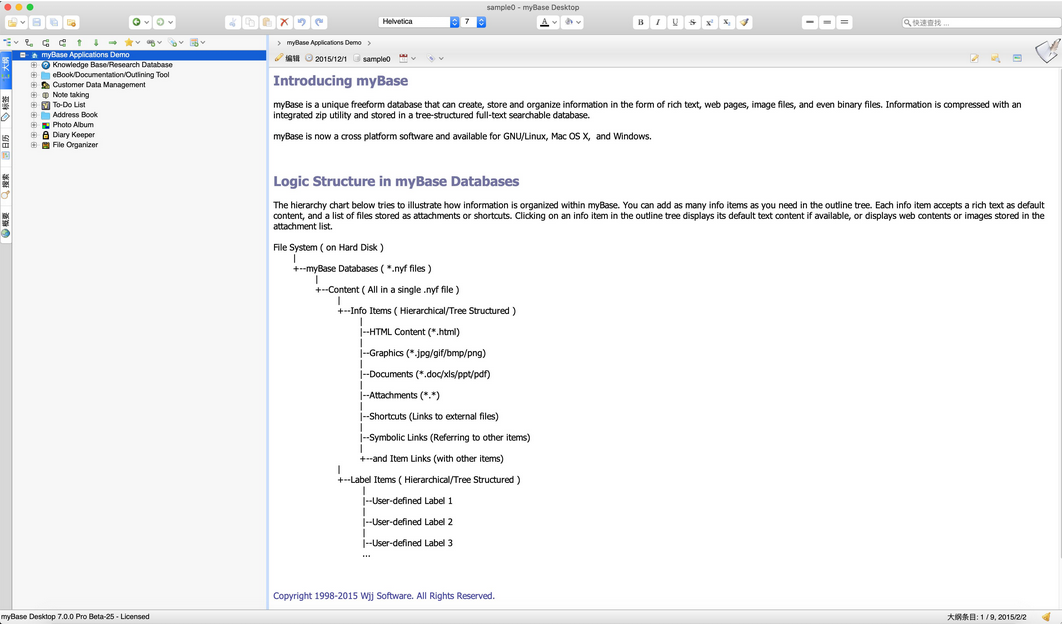1062x625 pixels.
Task: Select the Address Book tree item
Action: click(x=75, y=115)
